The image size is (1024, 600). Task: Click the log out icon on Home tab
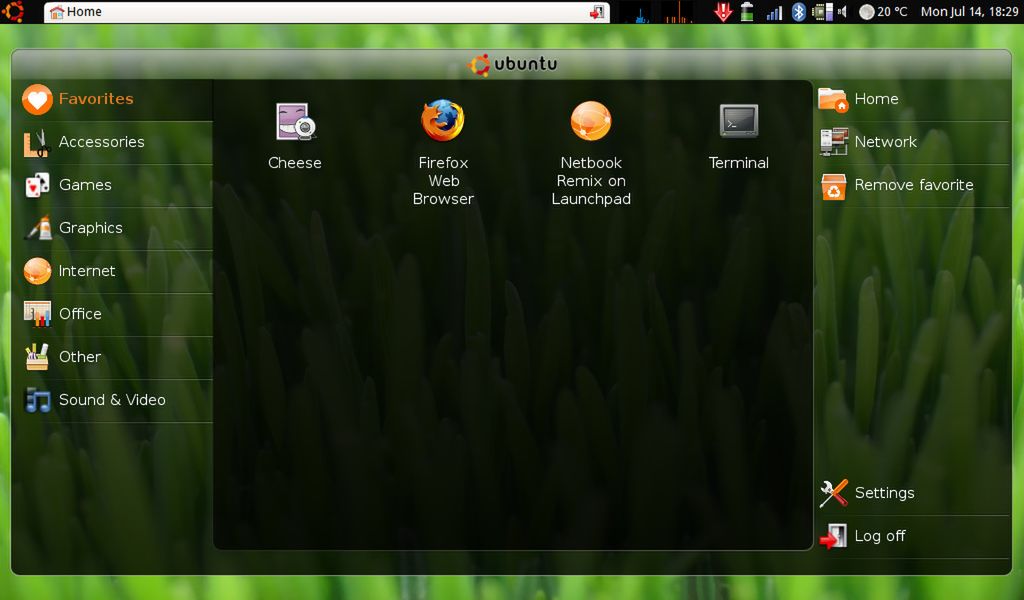597,12
